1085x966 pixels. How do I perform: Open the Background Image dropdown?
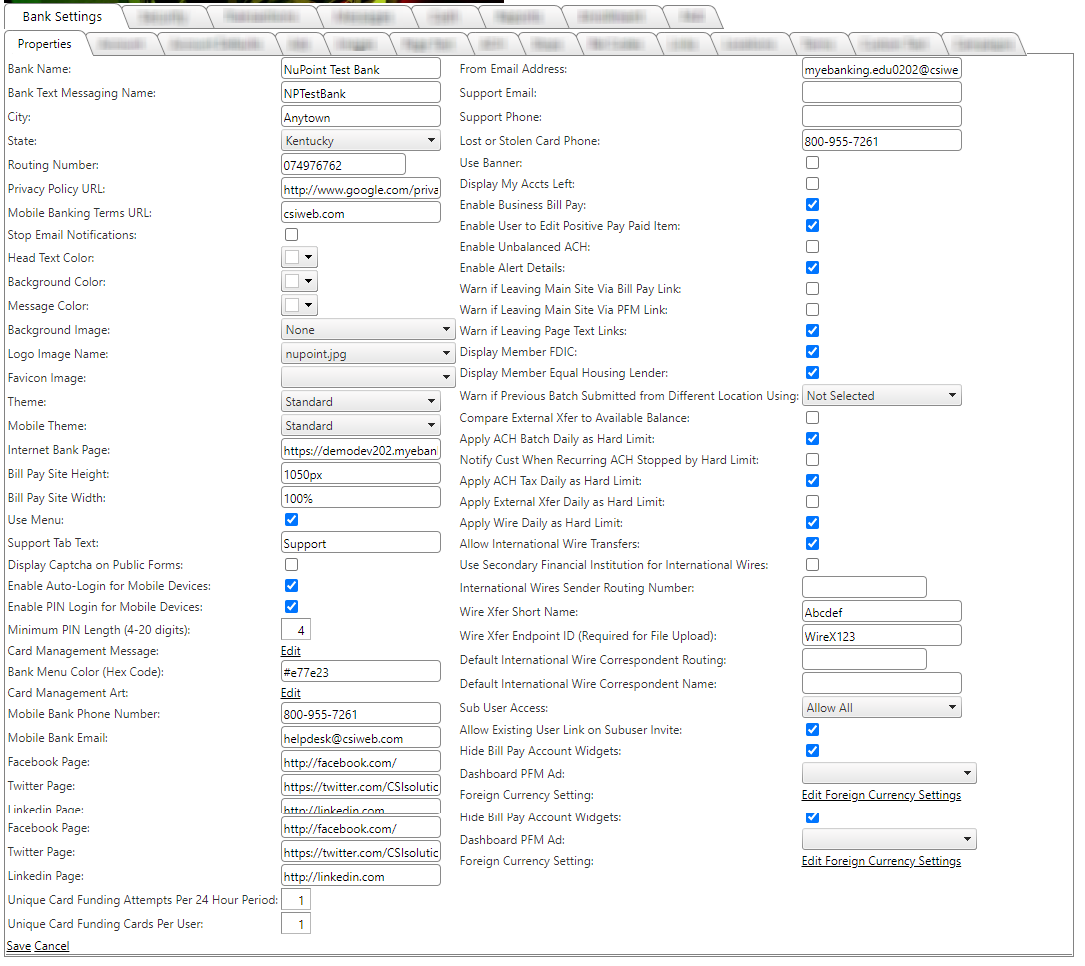[x=367, y=330]
